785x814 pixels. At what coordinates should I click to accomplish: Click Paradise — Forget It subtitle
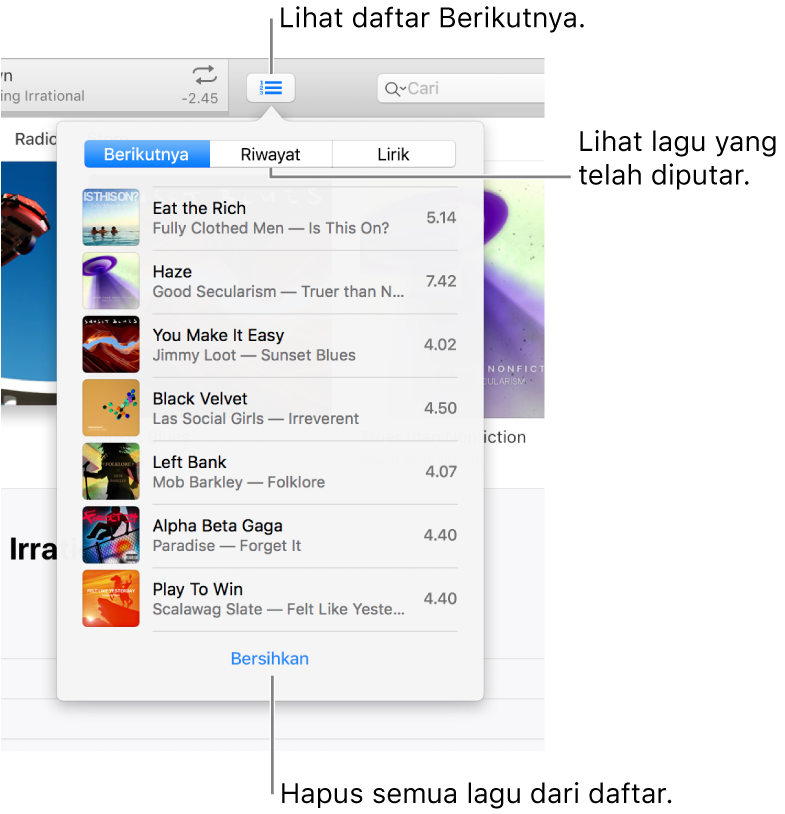227,546
